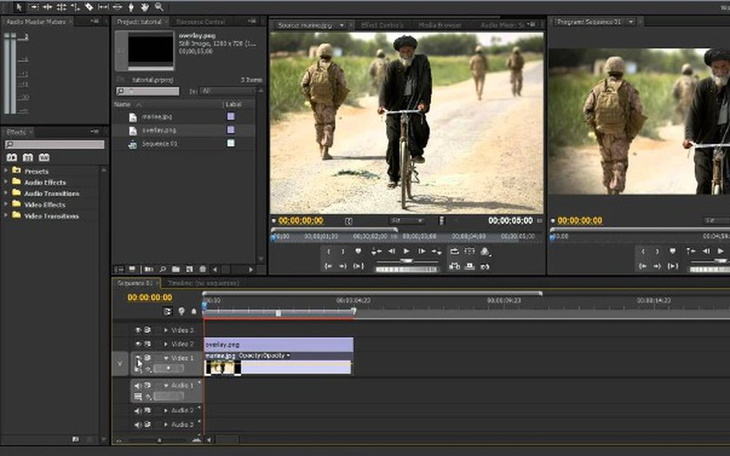Image resolution: width=730 pixels, height=456 pixels.
Task: Select the Rolling Edit tool
Action: pyautogui.click(x=61, y=7)
